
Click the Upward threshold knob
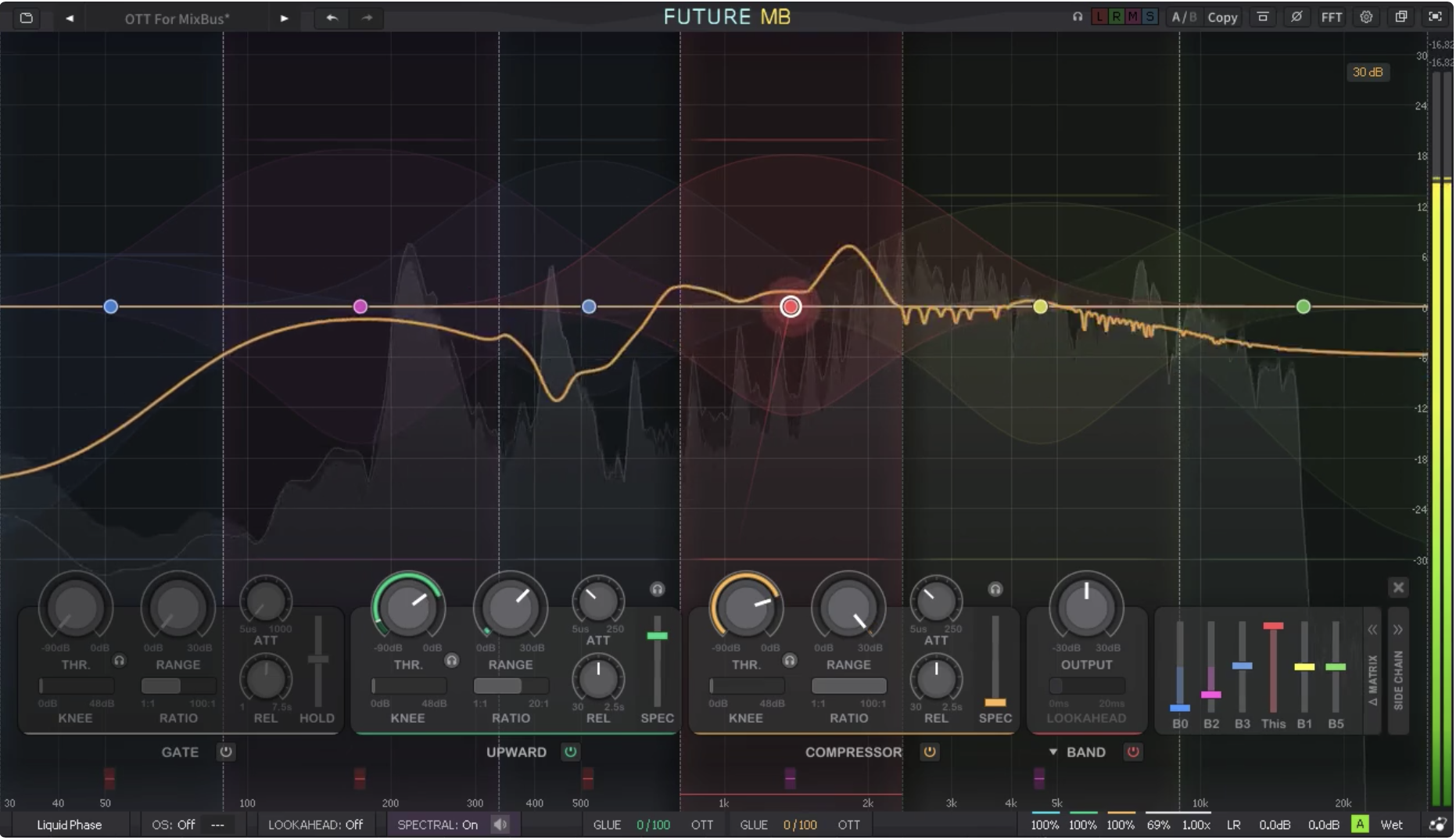pos(408,608)
